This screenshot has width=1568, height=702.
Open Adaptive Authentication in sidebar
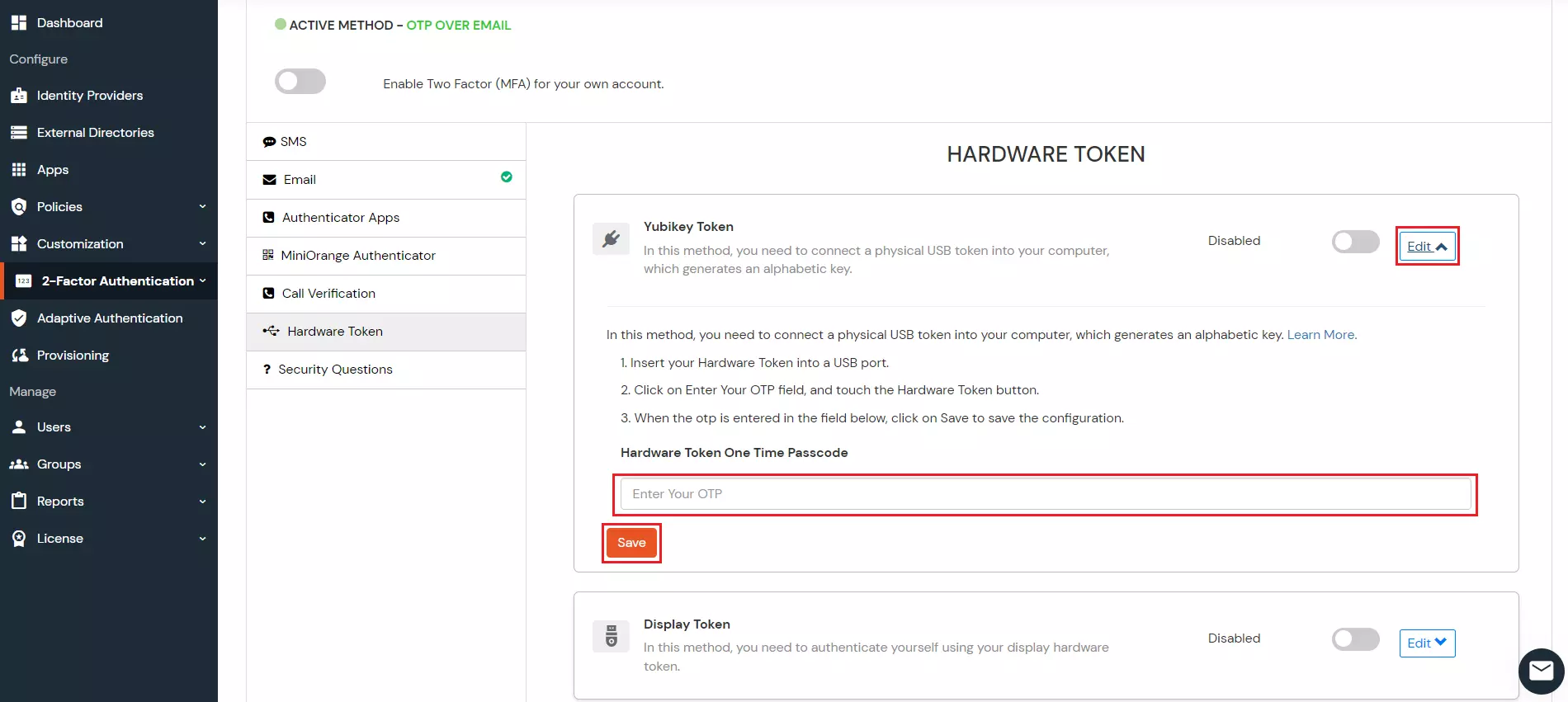tap(110, 318)
